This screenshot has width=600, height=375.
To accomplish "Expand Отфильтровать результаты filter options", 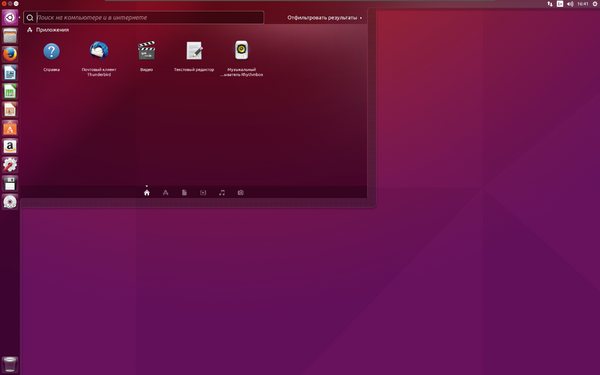I will [x=324, y=18].
